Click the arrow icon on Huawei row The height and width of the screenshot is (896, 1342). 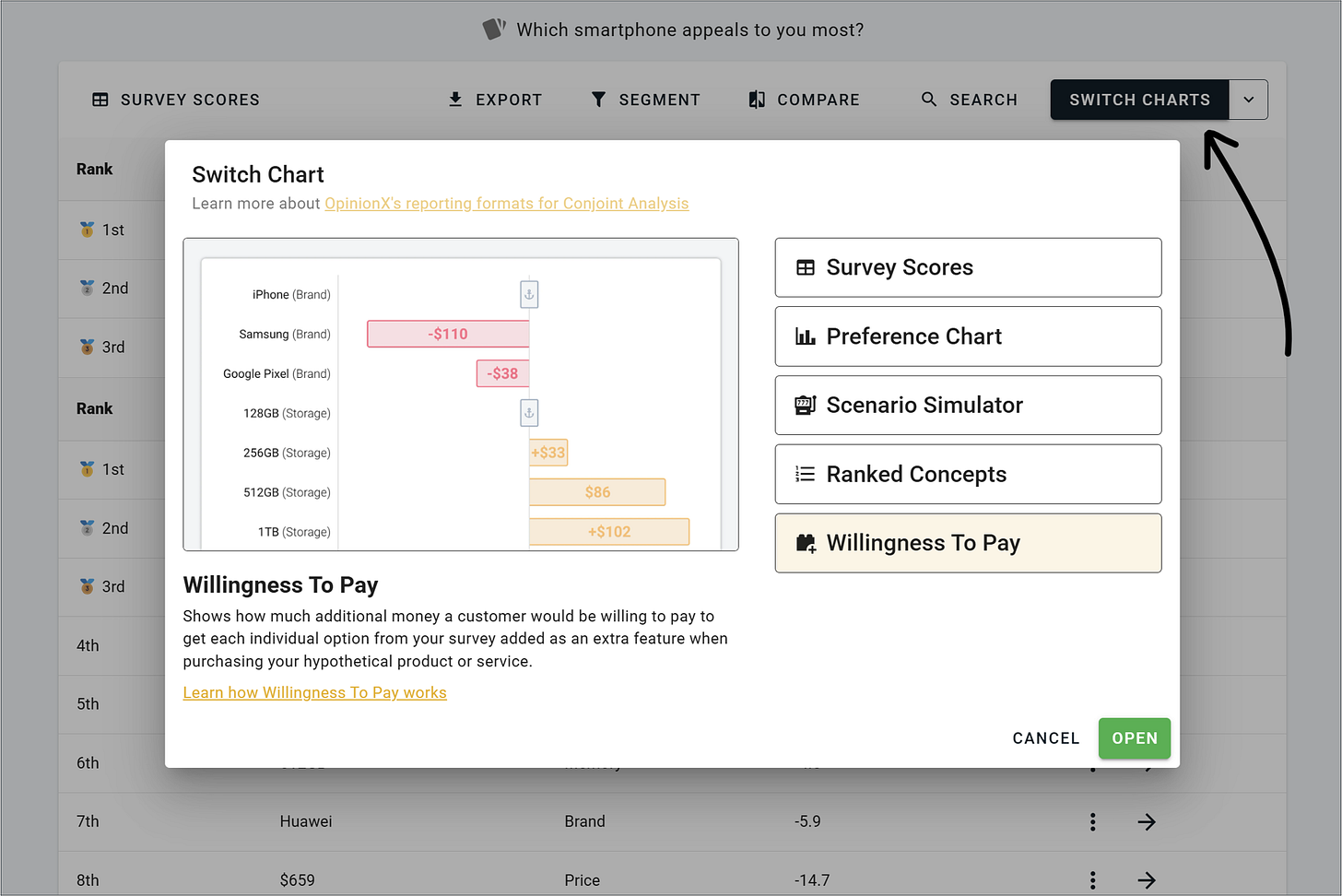(1147, 821)
